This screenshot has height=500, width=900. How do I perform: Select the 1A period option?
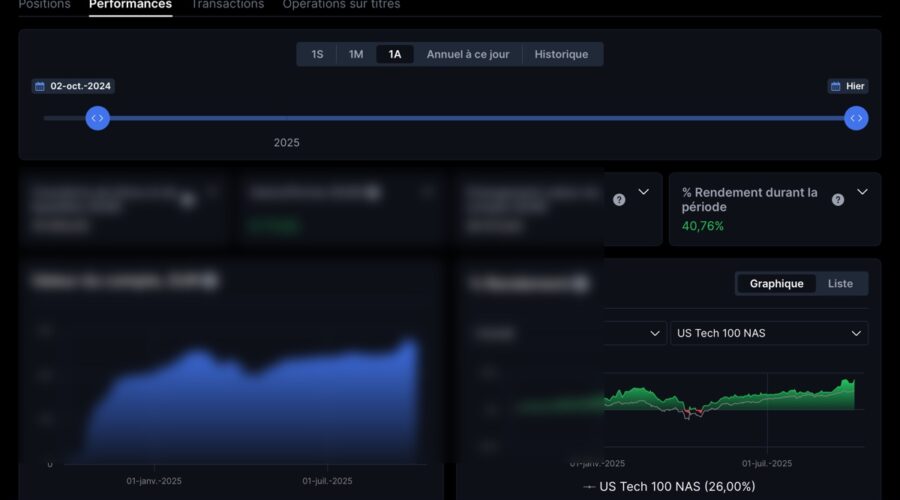395,54
